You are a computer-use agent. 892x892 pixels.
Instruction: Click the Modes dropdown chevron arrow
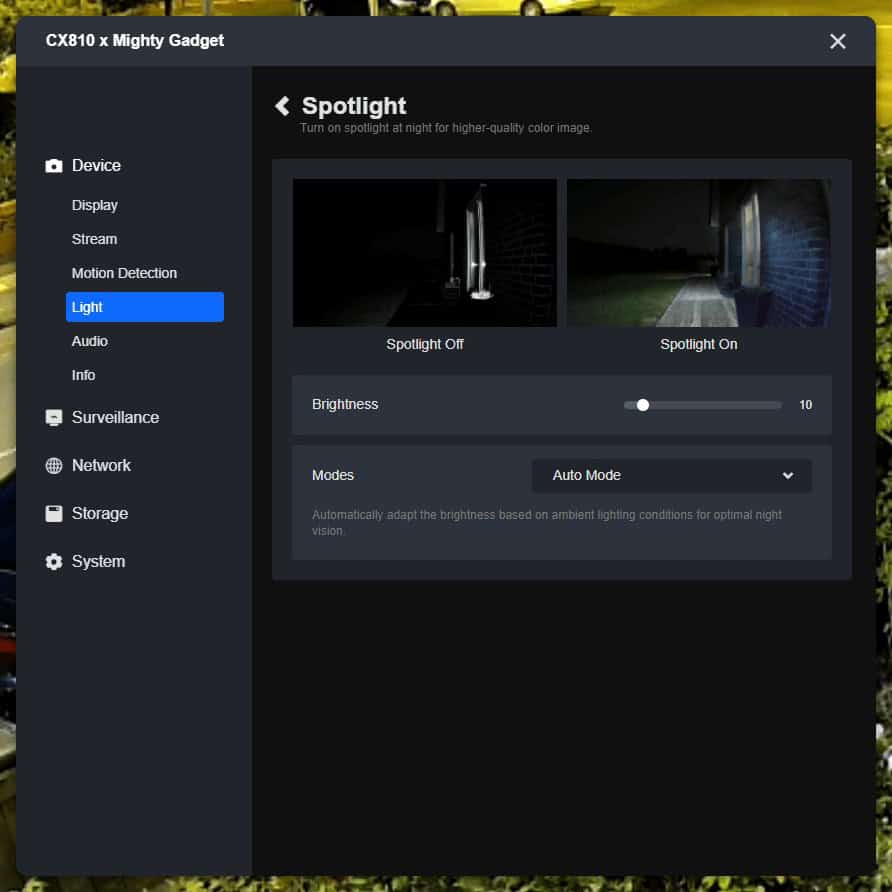pos(788,476)
